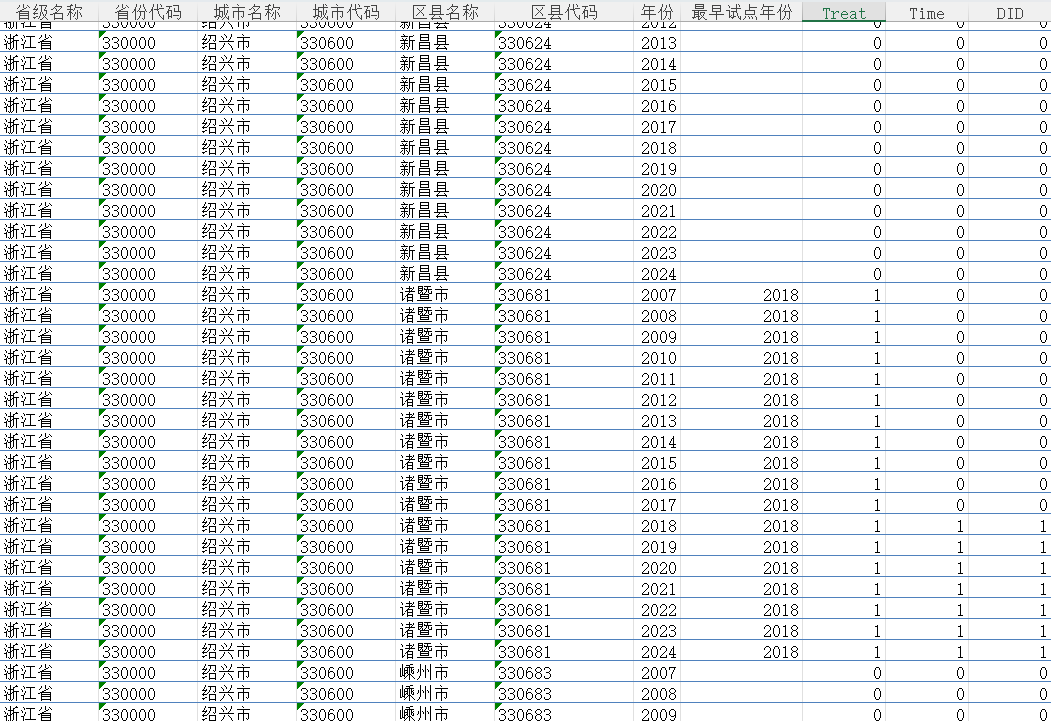Click the 年份 column header
Viewport: 1051px width, 721px height.
[657, 12]
